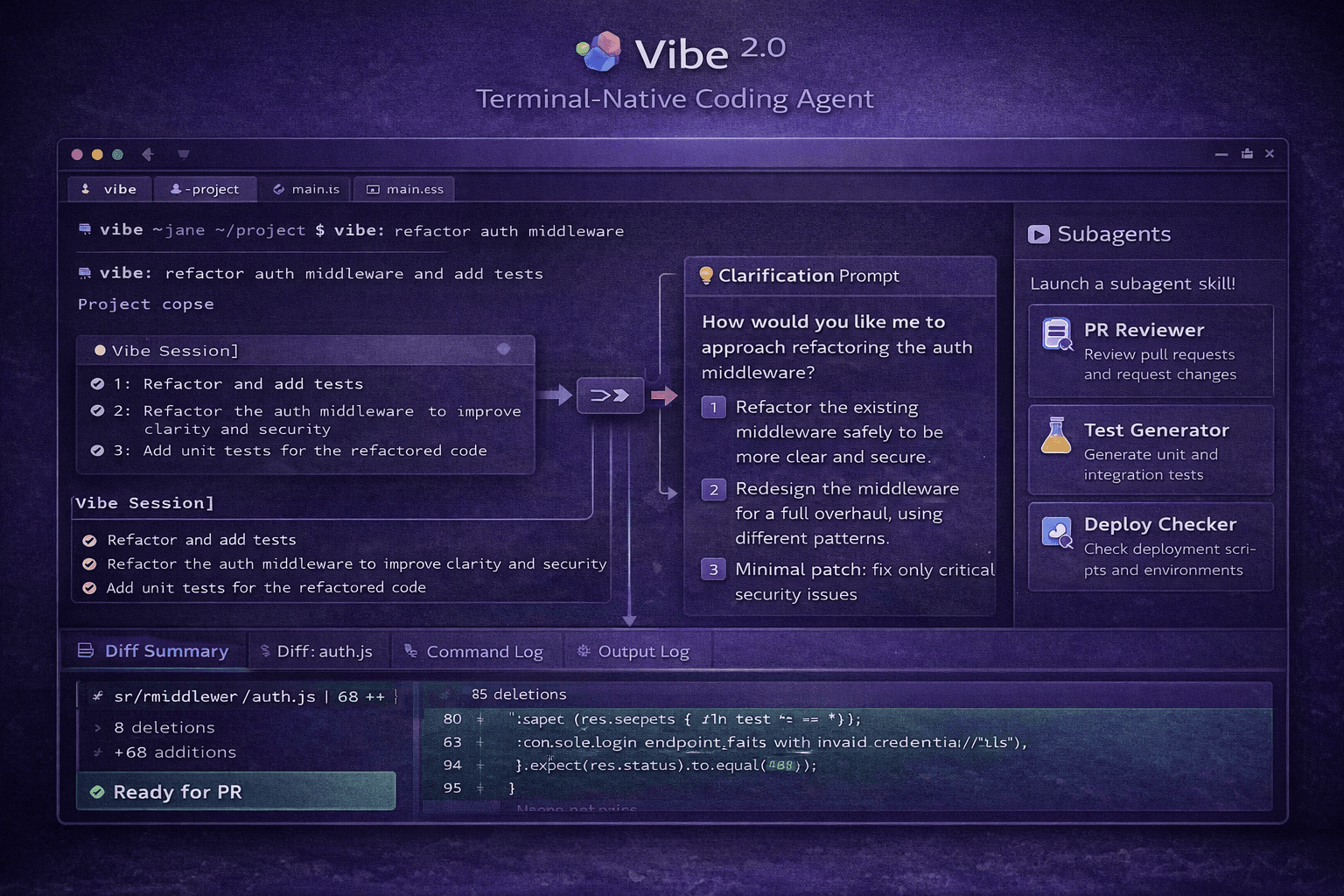Click the gear icon on the Output Log tab
The width and height of the screenshot is (1344, 896).
(x=583, y=651)
